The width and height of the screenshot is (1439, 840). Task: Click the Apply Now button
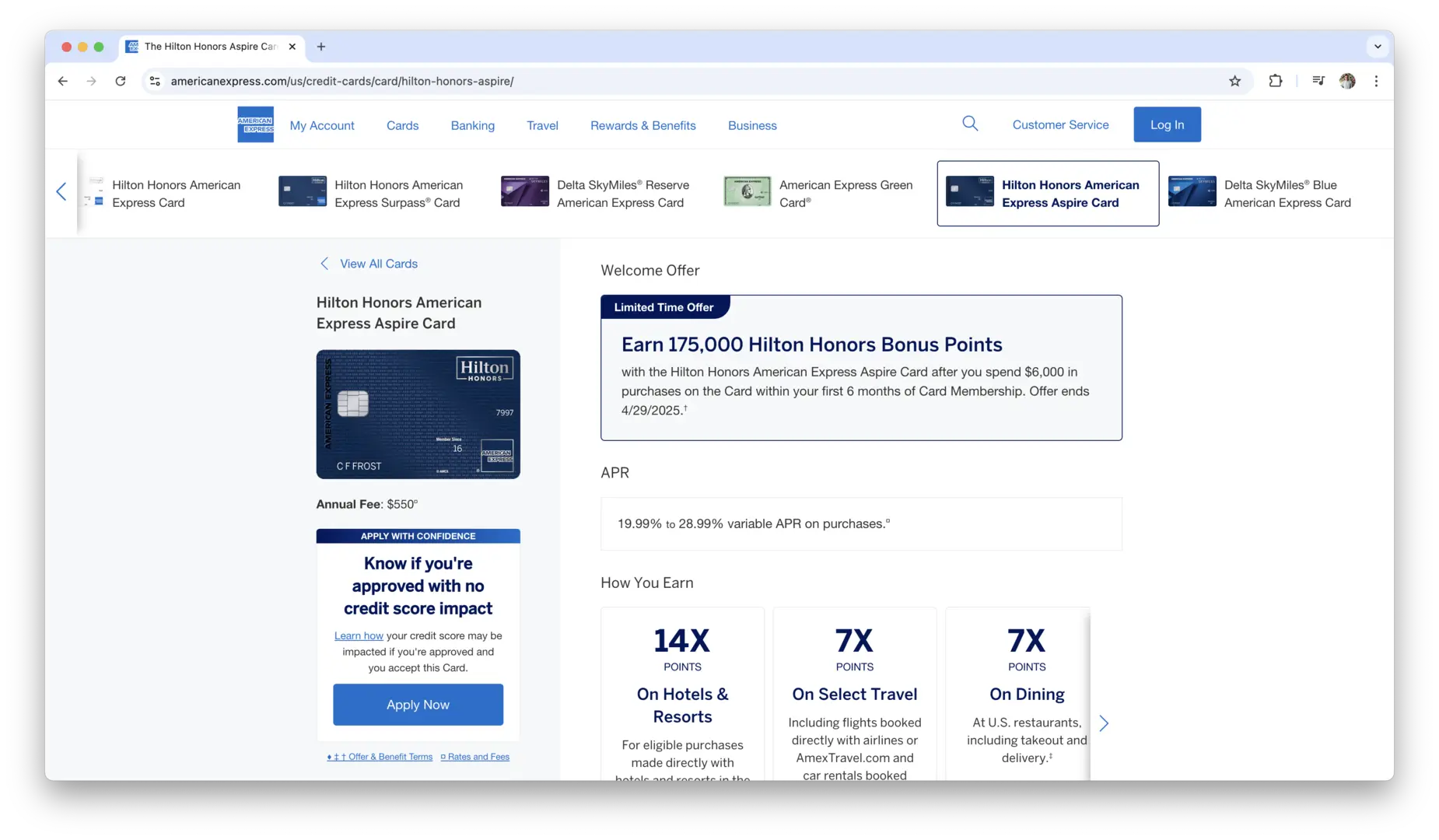pos(418,705)
